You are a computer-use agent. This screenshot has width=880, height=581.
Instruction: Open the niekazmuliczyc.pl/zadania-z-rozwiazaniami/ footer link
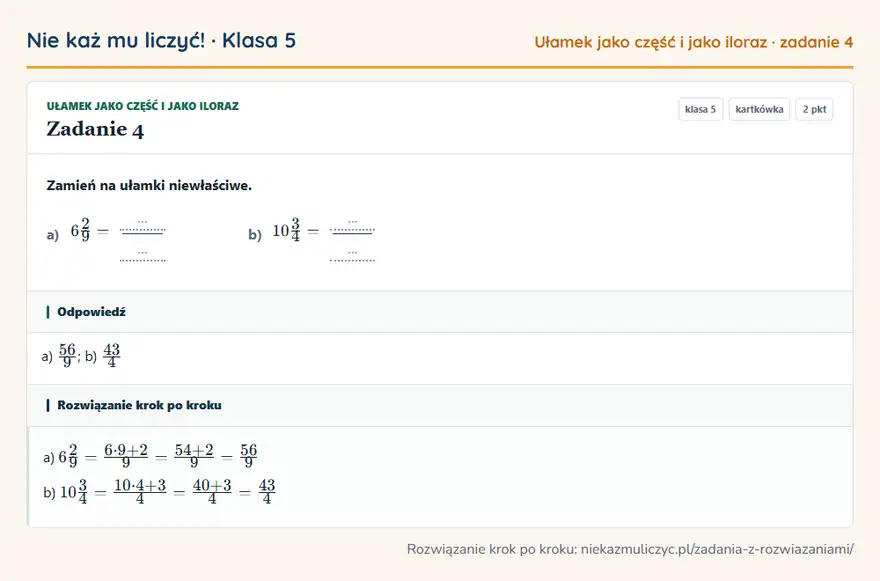click(x=717, y=549)
